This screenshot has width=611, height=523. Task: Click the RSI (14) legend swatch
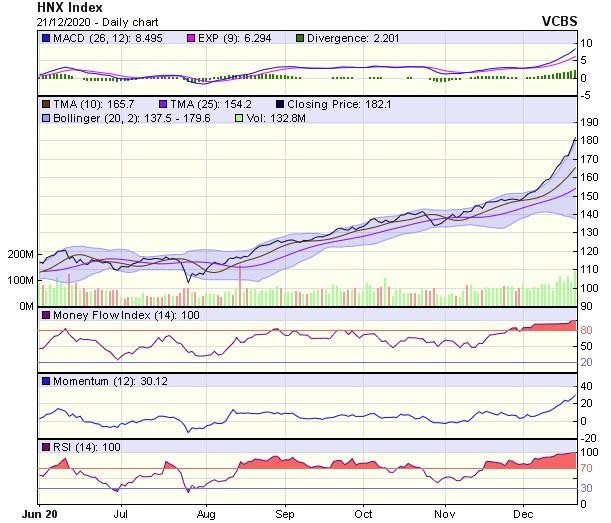46,447
